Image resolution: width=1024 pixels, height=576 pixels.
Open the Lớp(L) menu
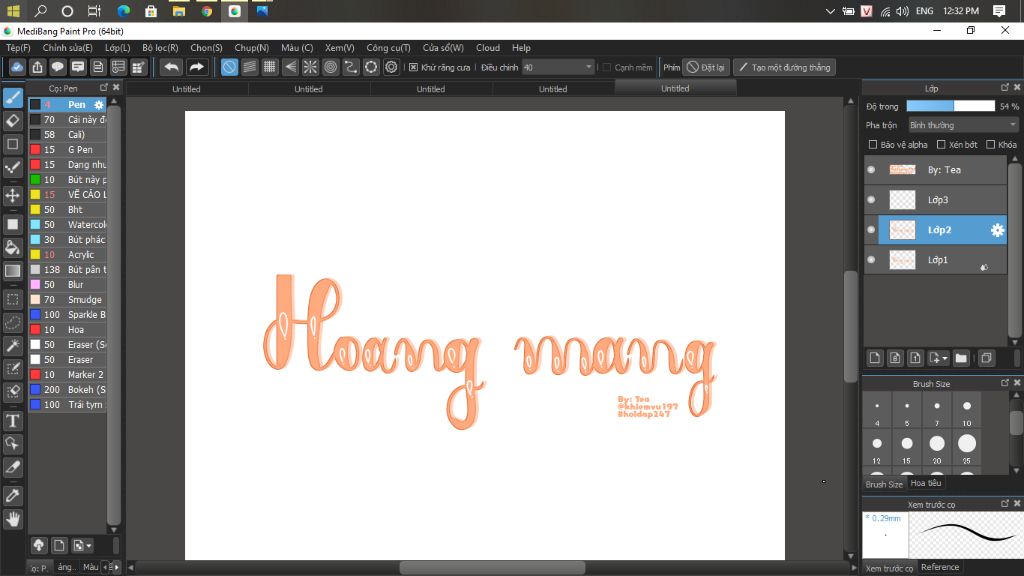click(118, 48)
